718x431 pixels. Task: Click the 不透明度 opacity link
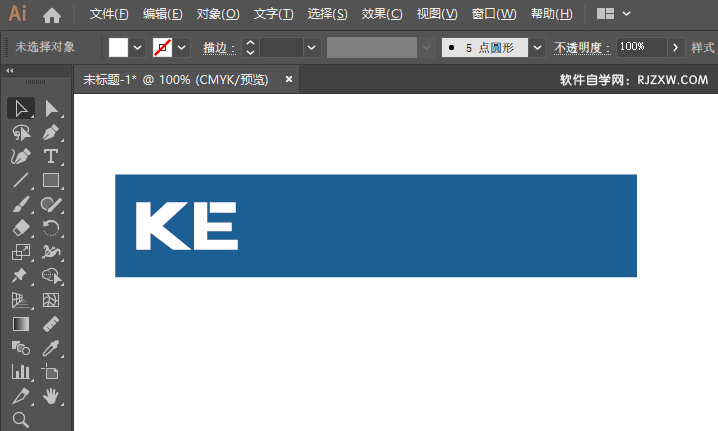coord(582,48)
